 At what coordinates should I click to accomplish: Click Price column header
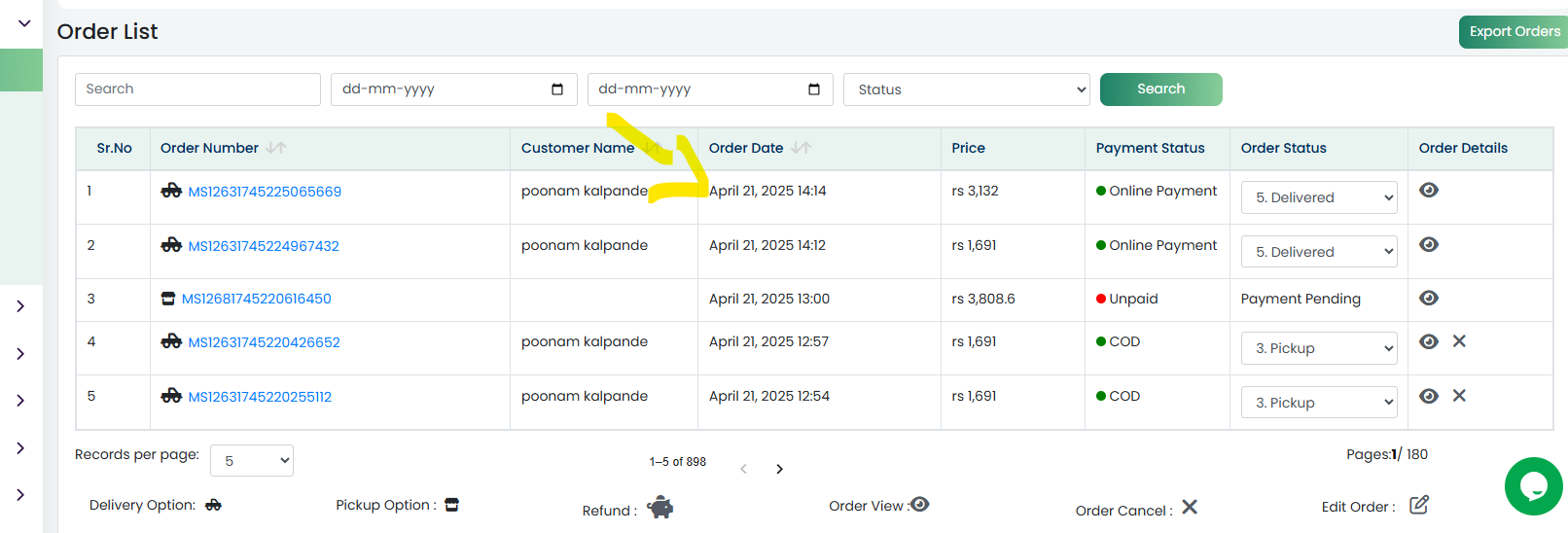click(x=968, y=148)
